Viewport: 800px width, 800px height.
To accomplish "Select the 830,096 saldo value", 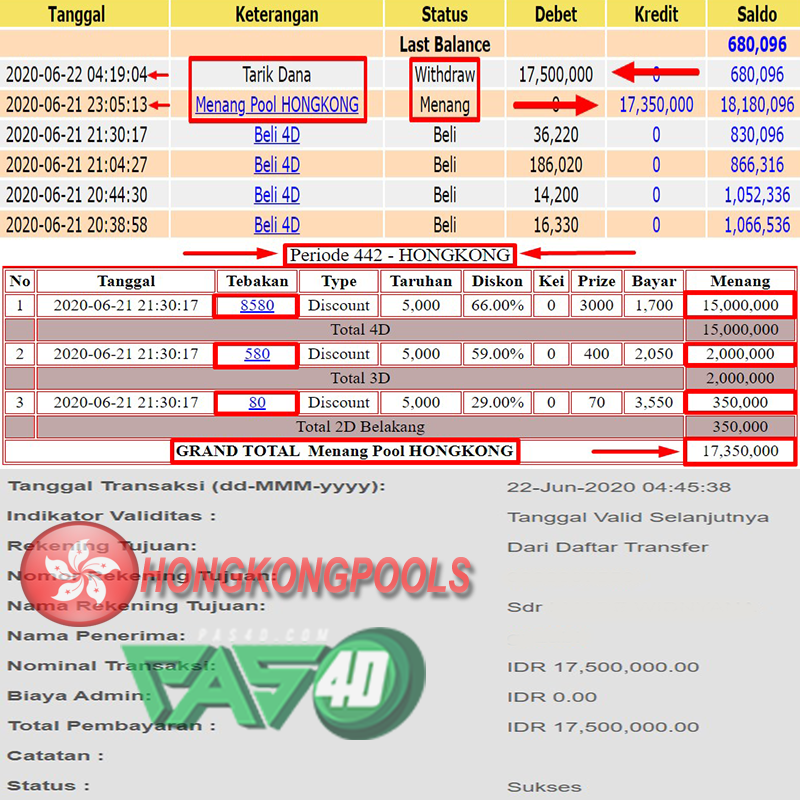I will [x=757, y=135].
